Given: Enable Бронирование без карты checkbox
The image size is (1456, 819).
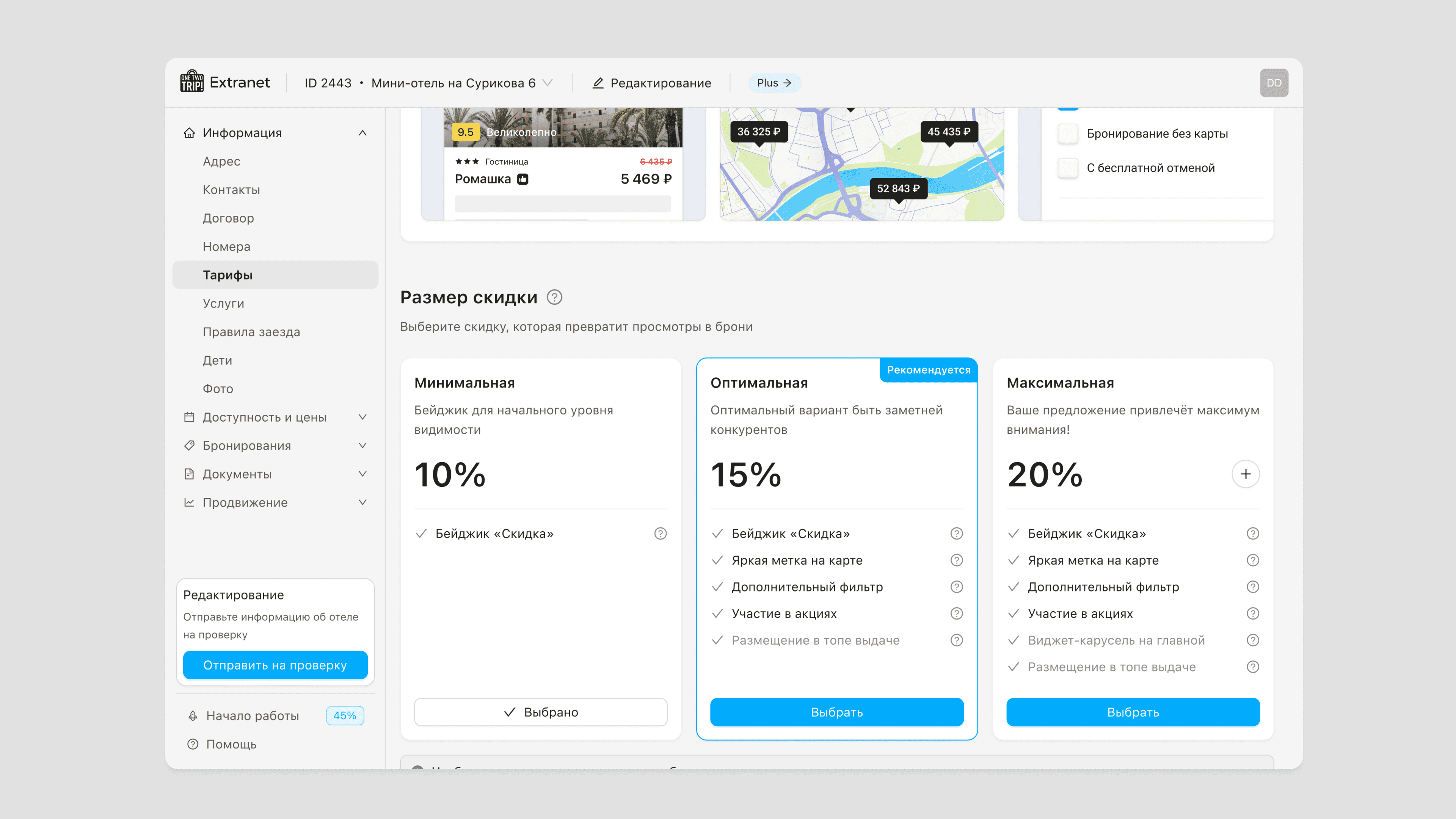Looking at the screenshot, I should point(1068,134).
